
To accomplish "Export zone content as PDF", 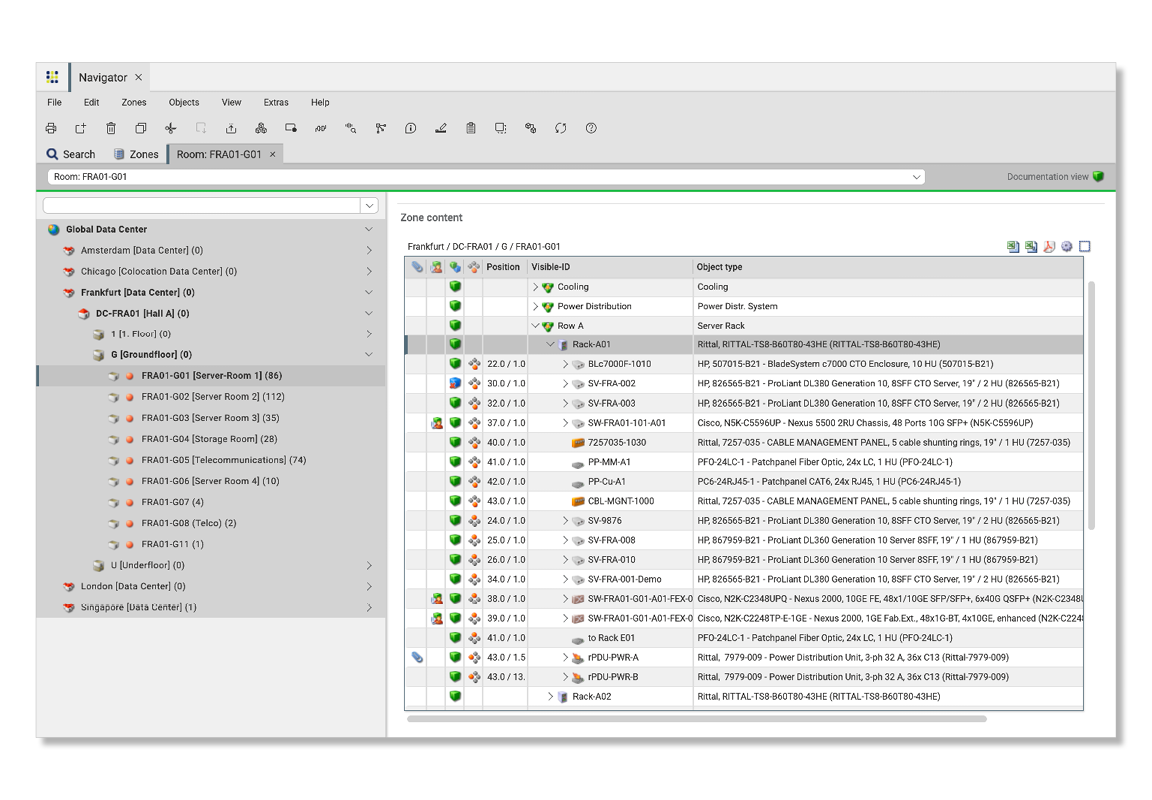I will pos(1049,246).
